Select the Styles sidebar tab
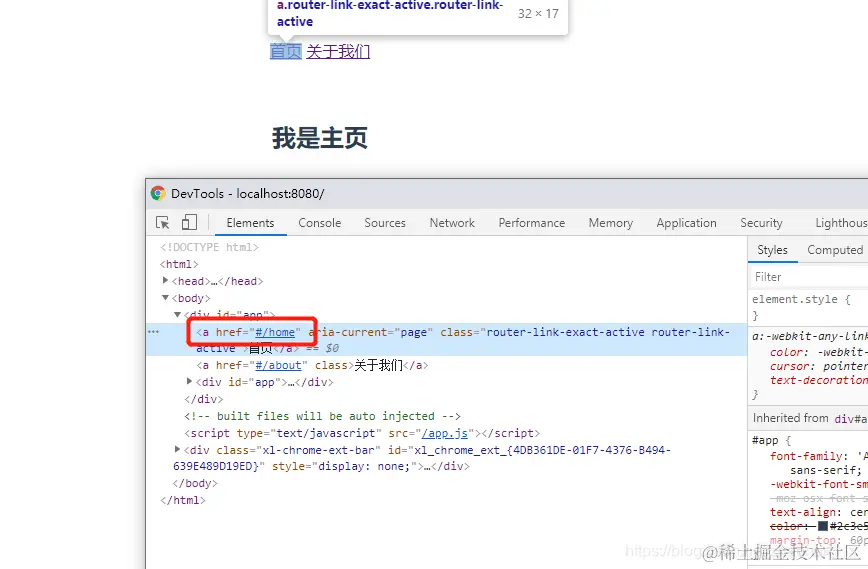This screenshot has height=569, width=868. 772,250
